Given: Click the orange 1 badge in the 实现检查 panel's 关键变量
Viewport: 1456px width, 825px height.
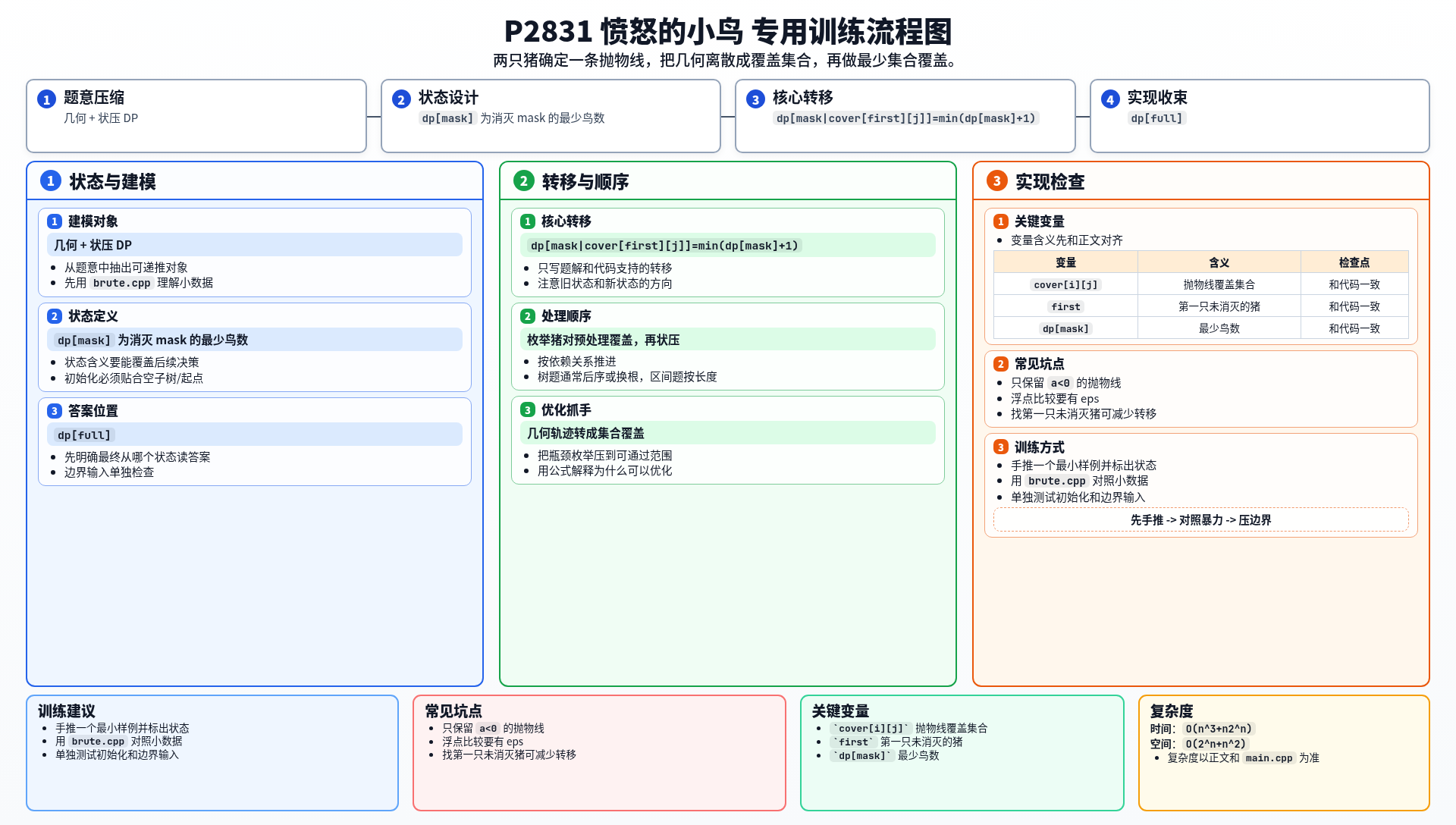Looking at the screenshot, I should click(x=1001, y=221).
